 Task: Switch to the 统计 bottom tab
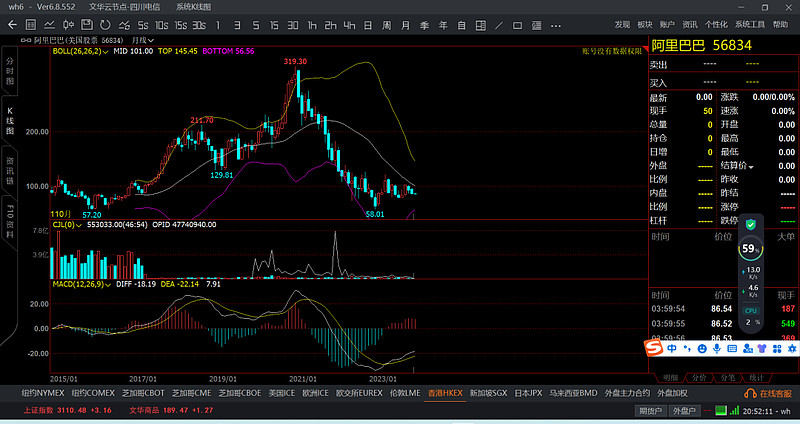[x=756, y=378]
